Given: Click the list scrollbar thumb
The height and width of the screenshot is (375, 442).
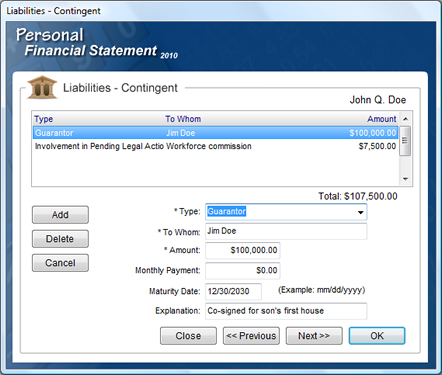Looking at the screenshot, I should (x=405, y=141).
